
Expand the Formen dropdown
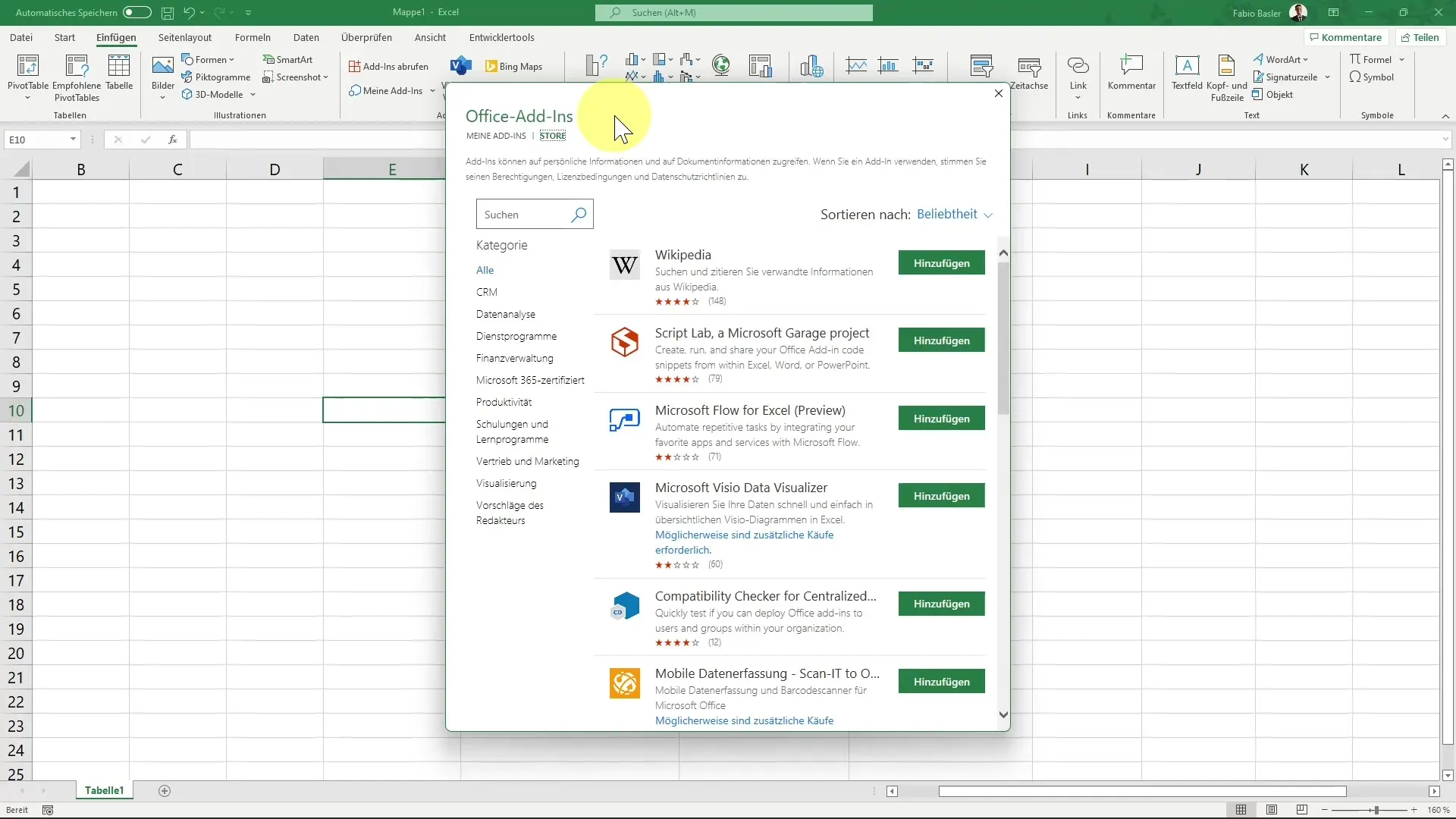[232, 60]
